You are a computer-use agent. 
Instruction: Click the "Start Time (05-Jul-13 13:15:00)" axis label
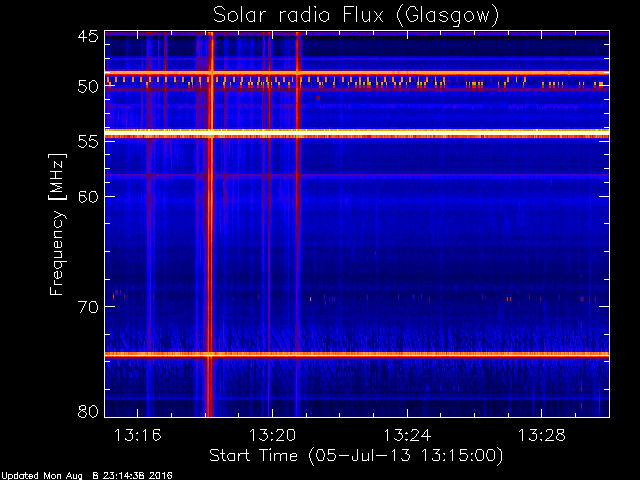click(356, 456)
